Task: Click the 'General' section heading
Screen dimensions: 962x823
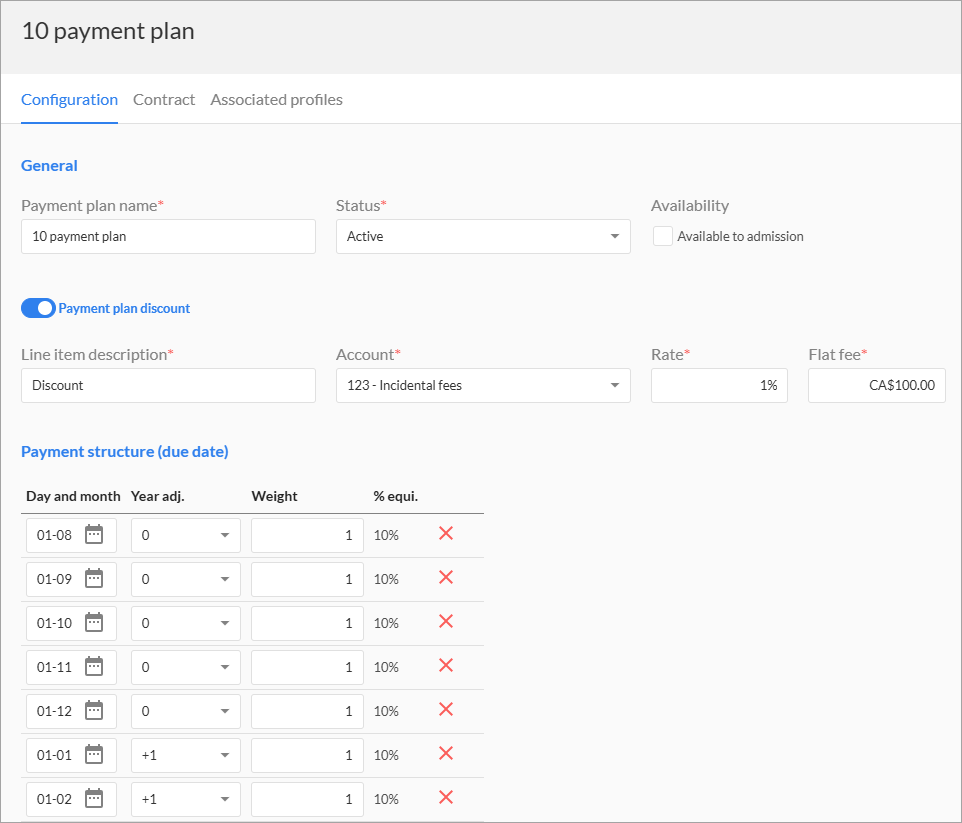Action: pos(49,166)
